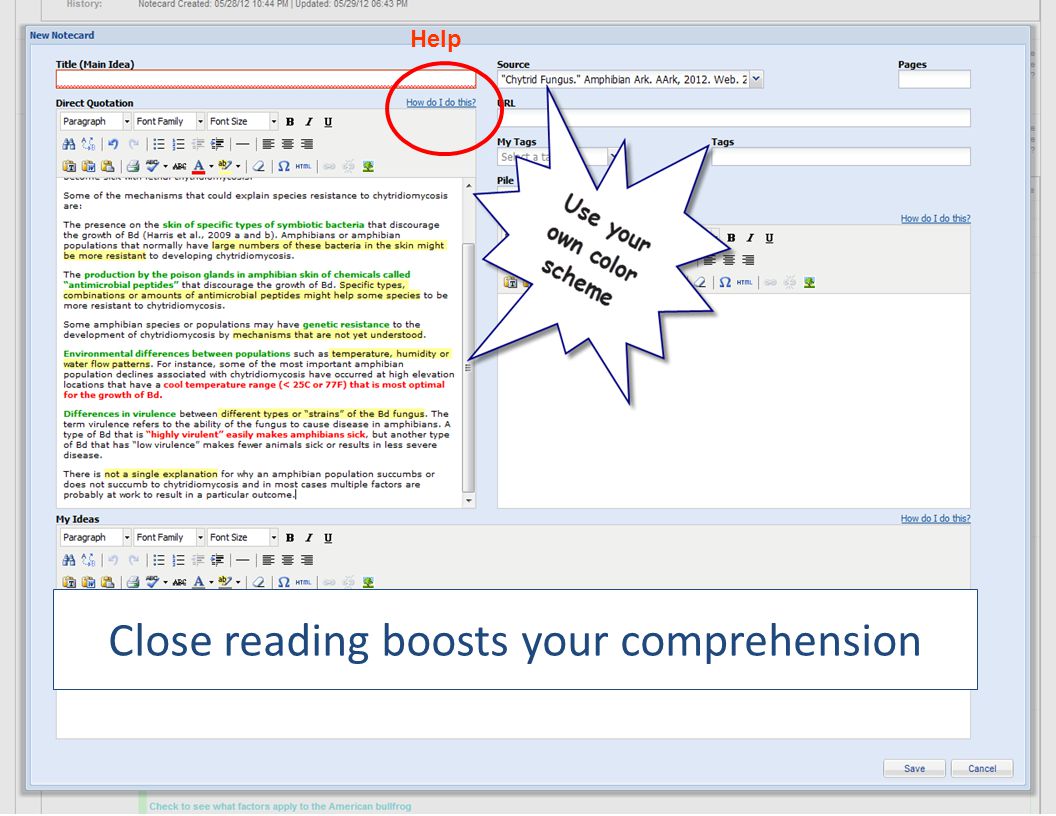Undo last edit in Direct Quotation editor

pyautogui.click(x=113, y=144)
